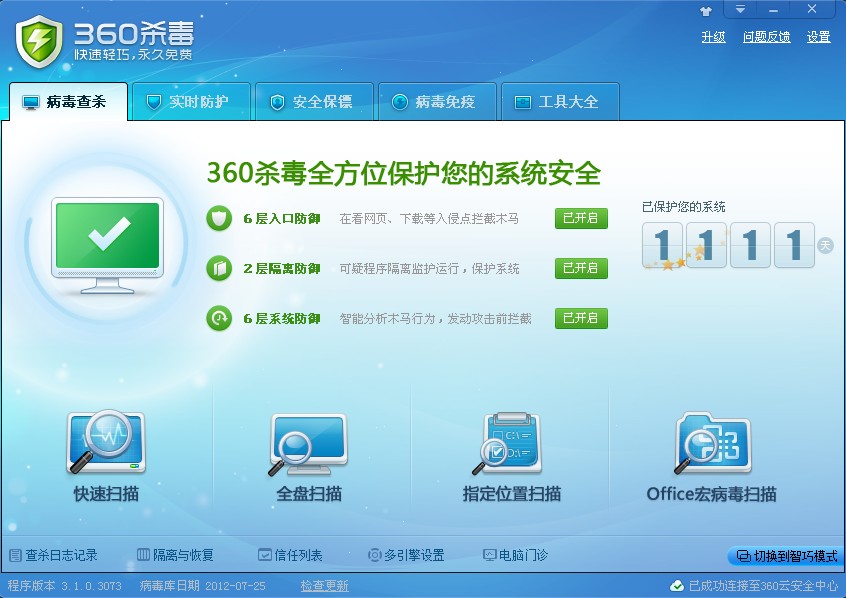Toggle the 已开启 button for 6层系统防御
Viewport: 846px width, 598px height.
click(x=581, y=318)
